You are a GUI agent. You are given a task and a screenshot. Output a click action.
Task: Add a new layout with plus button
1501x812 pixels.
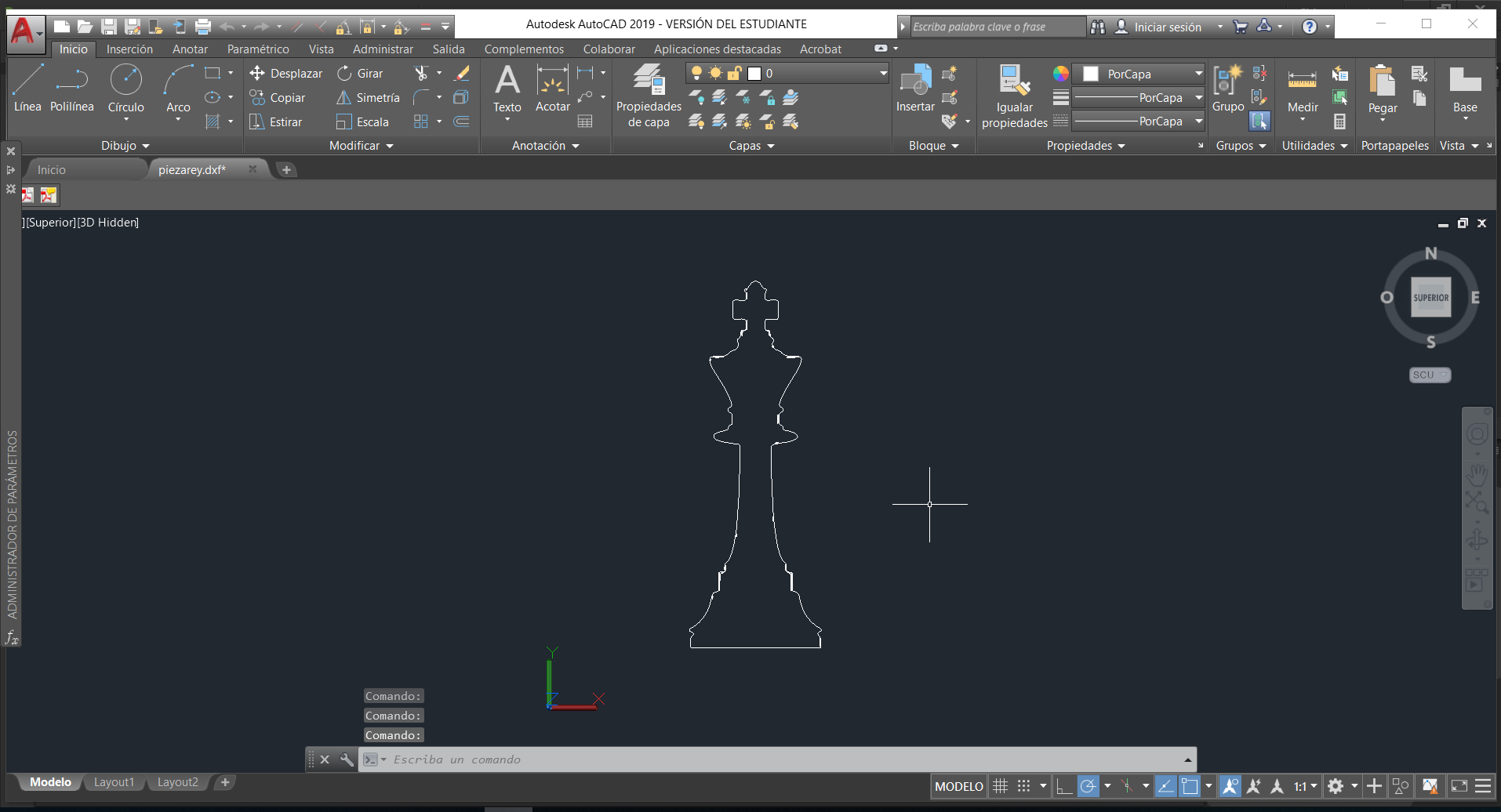click(x=225, y=782)
